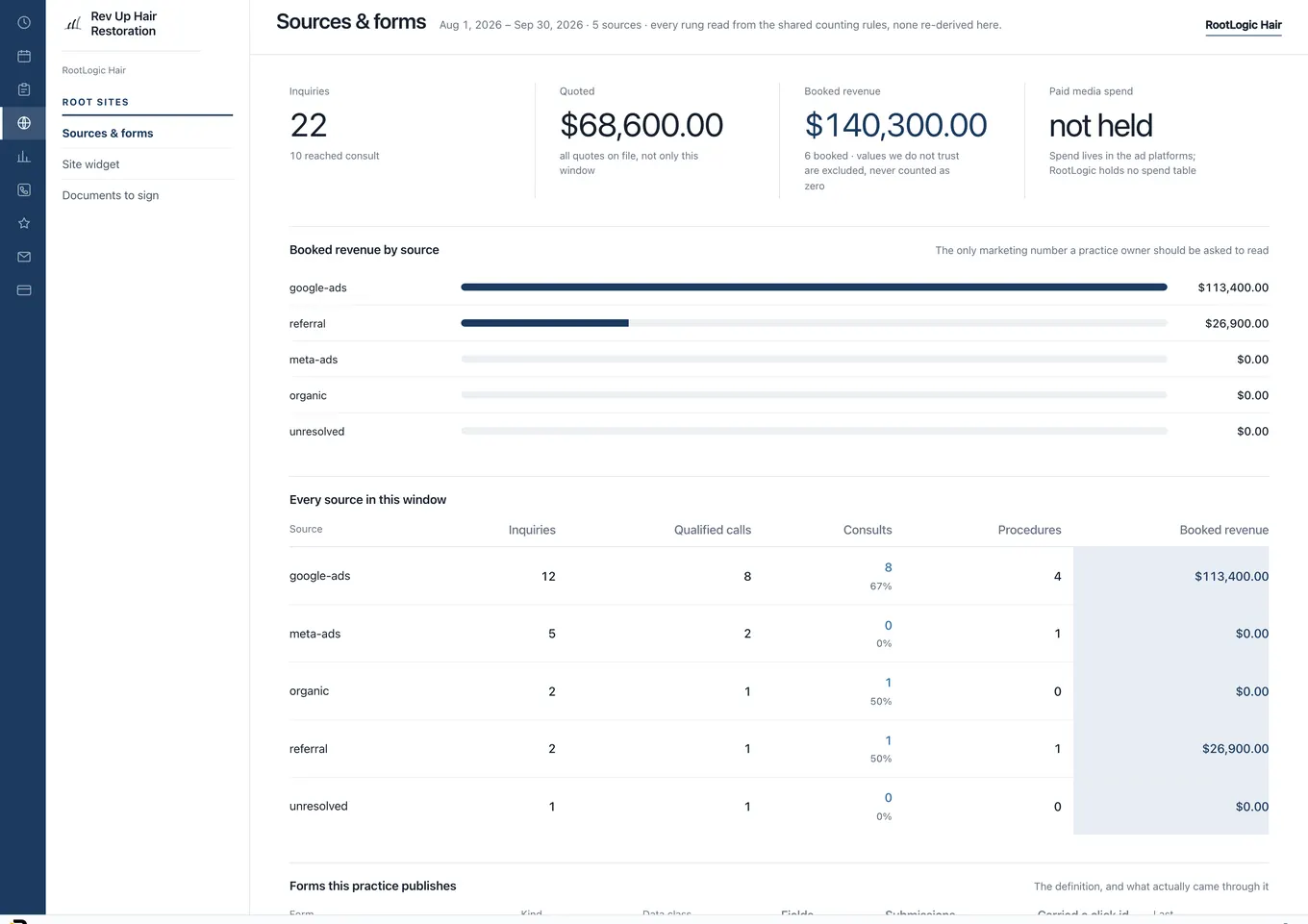The width and height of the screenshot is (1308, 924).
Task: Click the Inquiries column header in the table
Action: [x=532, y=530]
